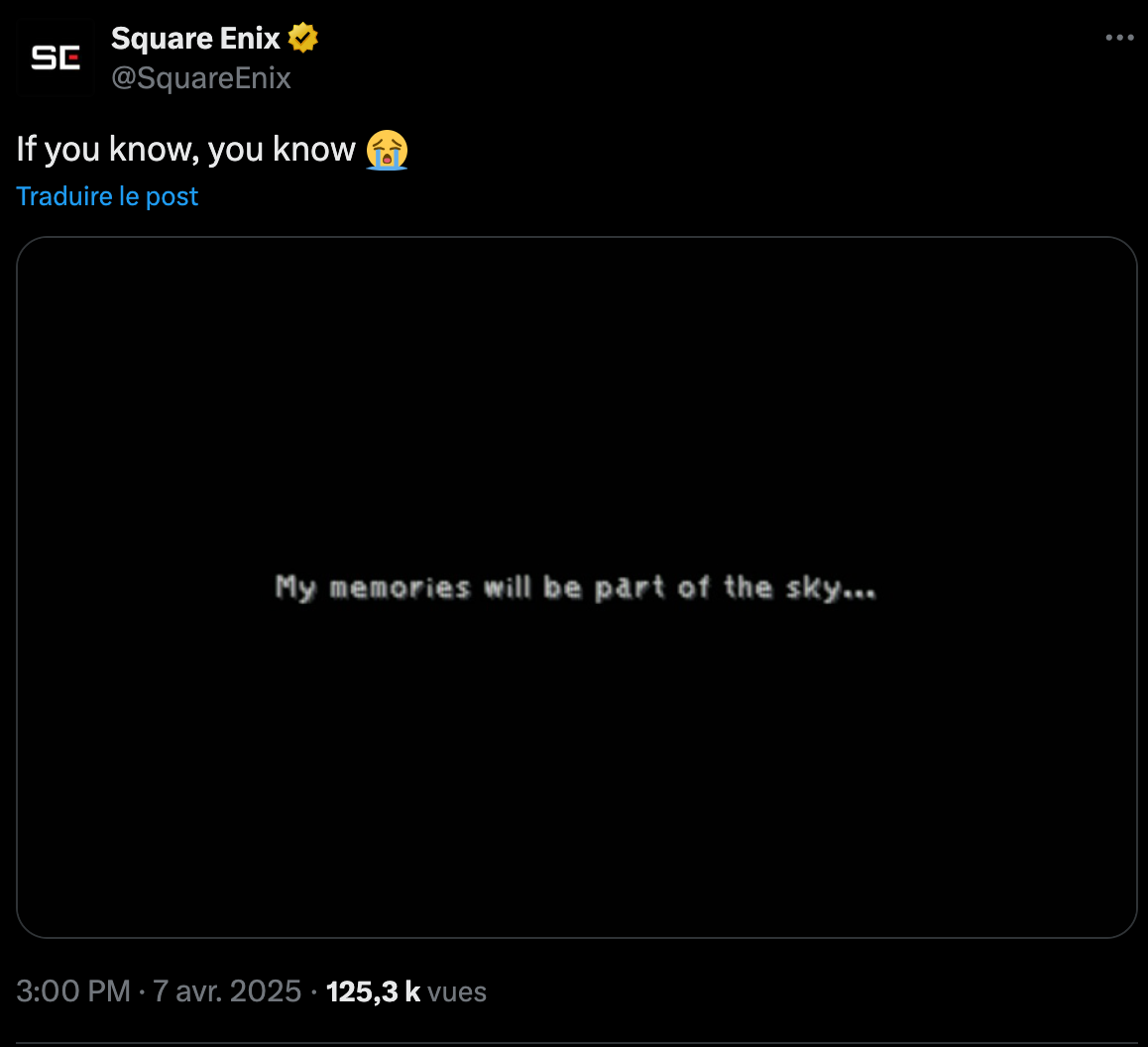Select the 'If you know, you know' text
The width and height of the screenshot is (1148, 1047).
pos(186,150)
